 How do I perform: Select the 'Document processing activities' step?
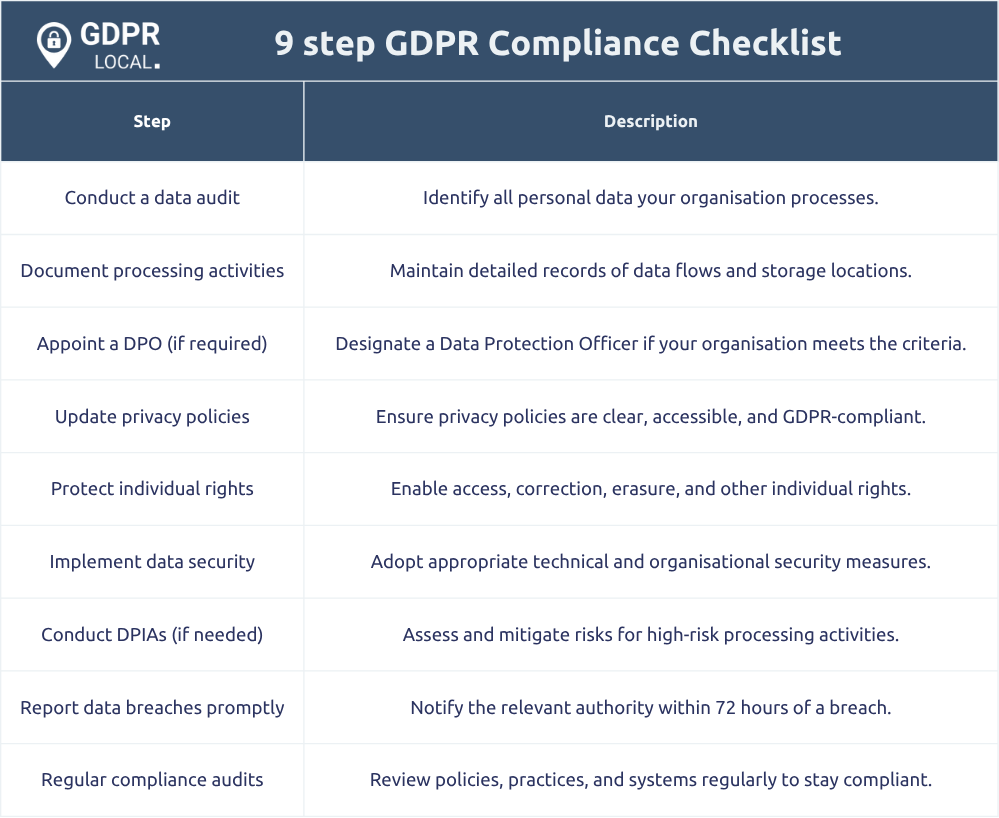click(x=152, y=271)
